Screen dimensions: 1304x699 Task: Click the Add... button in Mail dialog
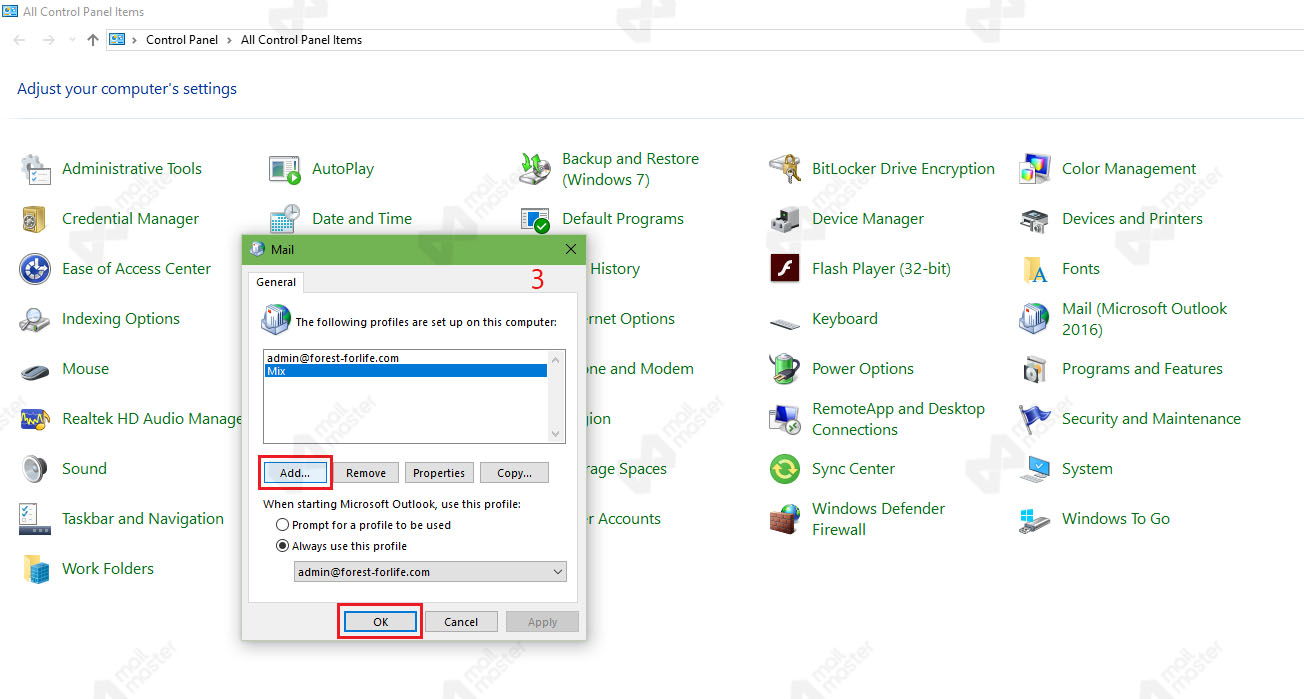[x=295, y=473]
